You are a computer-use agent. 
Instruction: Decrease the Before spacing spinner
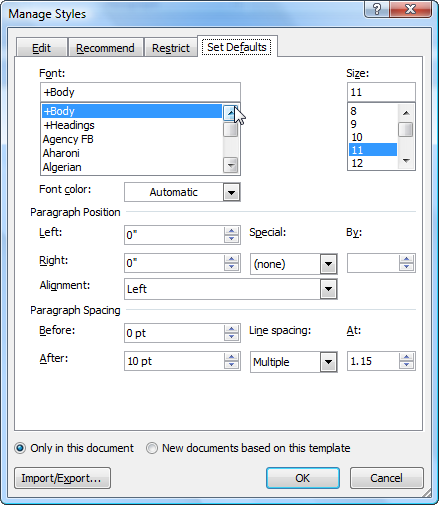click(231, 337)
